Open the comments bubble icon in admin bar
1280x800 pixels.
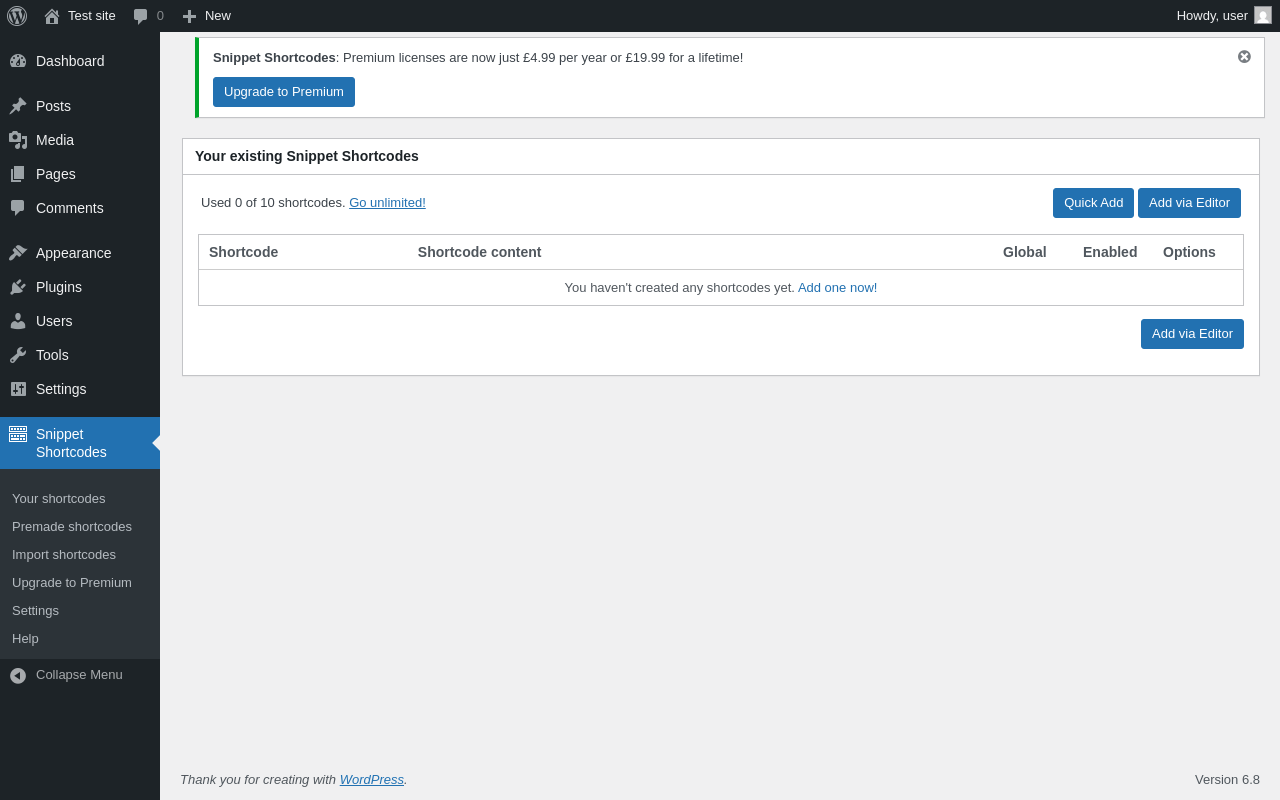[x=141, y=16]
